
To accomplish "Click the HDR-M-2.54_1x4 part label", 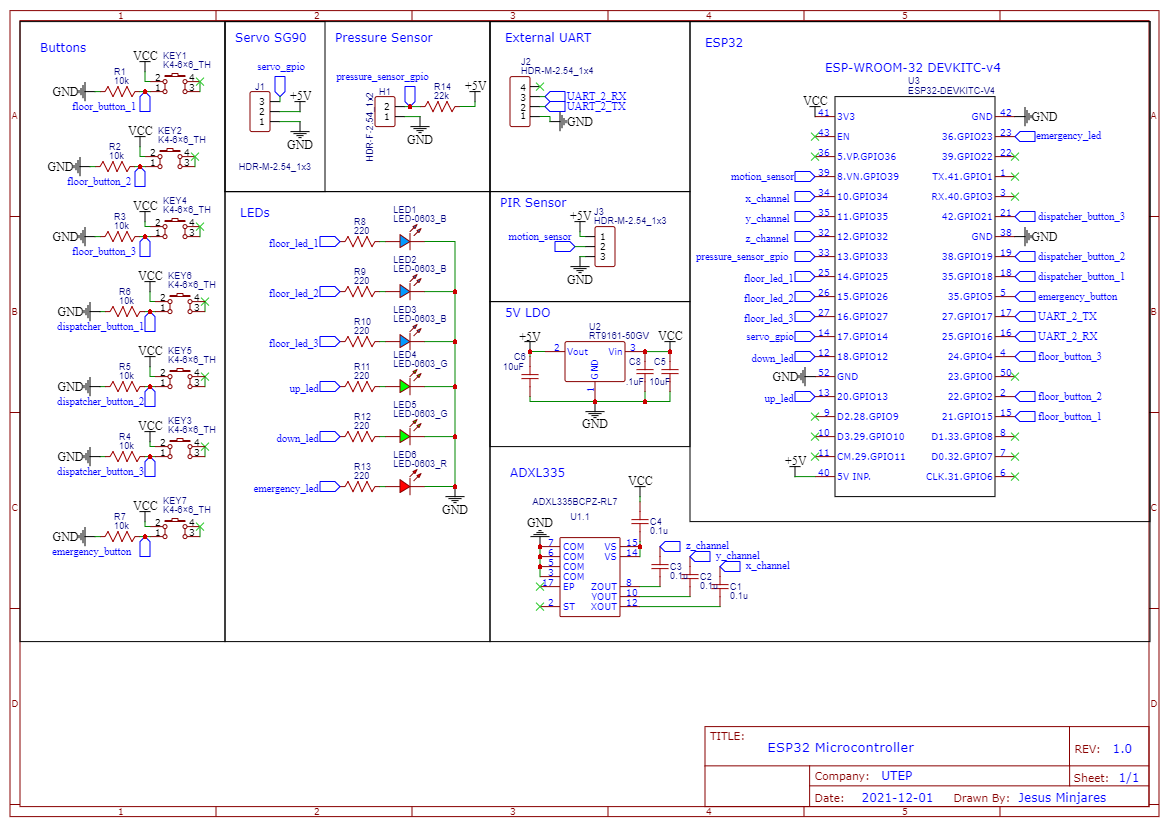I will click(x=556, y=71).
